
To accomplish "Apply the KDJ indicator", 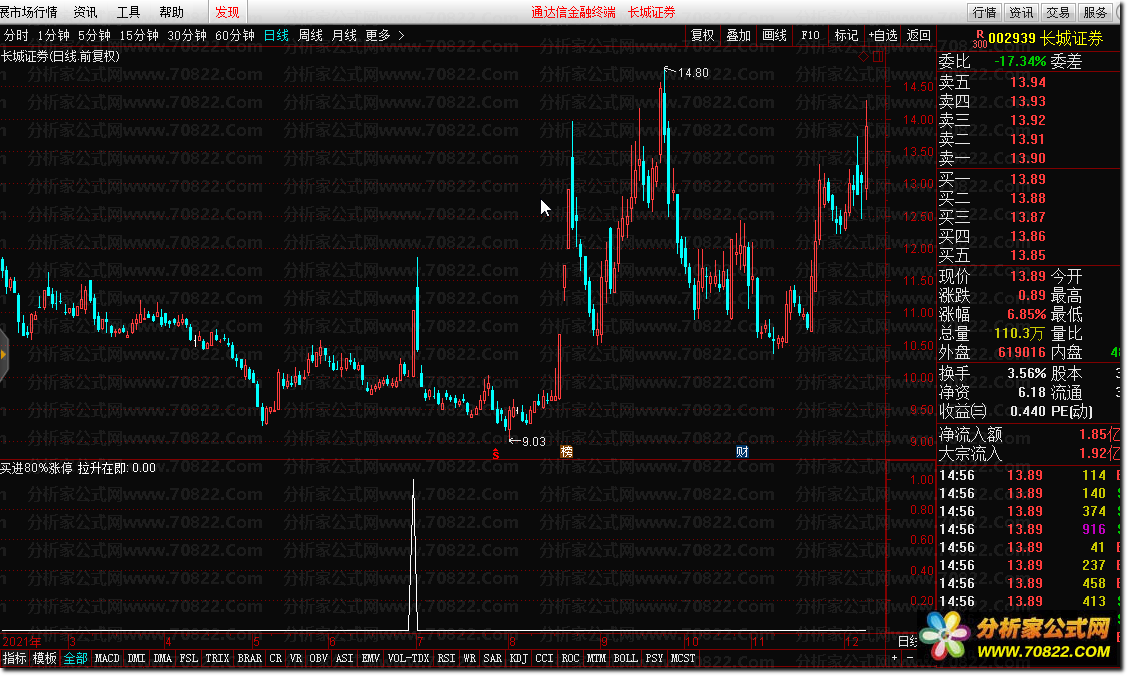I will pos(518,658).
